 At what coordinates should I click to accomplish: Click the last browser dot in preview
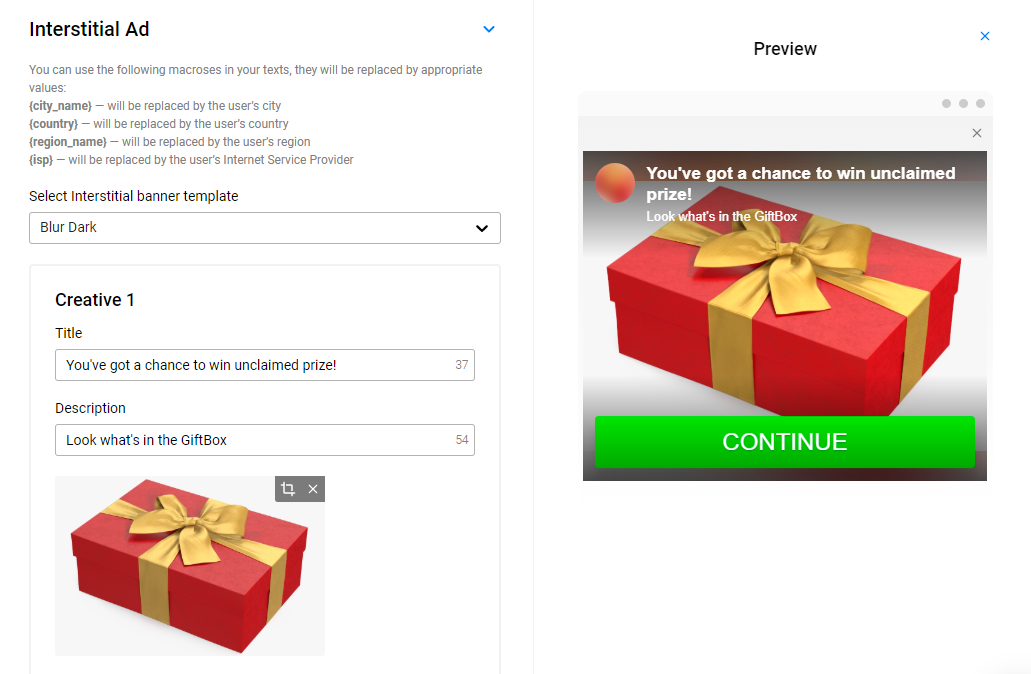coord(980,103)
